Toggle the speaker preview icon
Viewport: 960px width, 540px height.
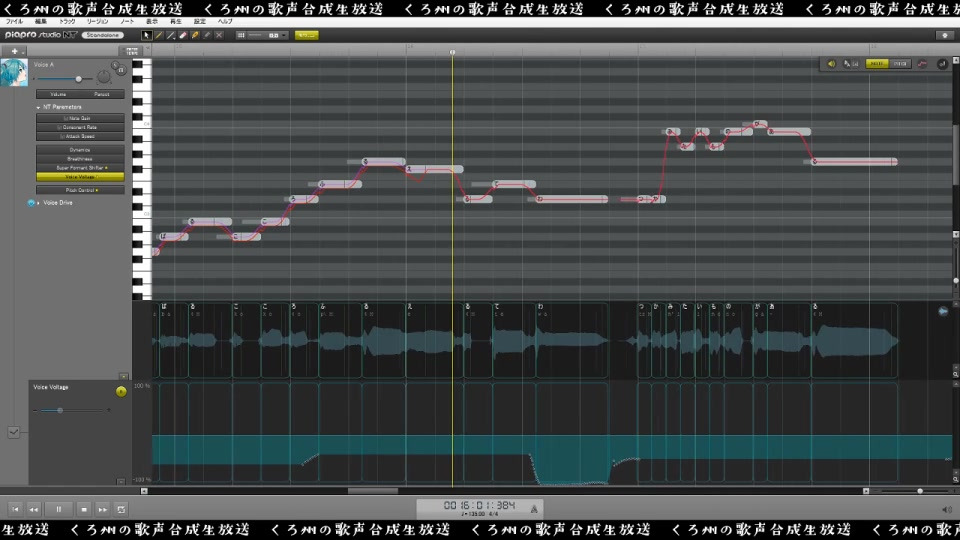pyautogui.click(x=831, y=64)
